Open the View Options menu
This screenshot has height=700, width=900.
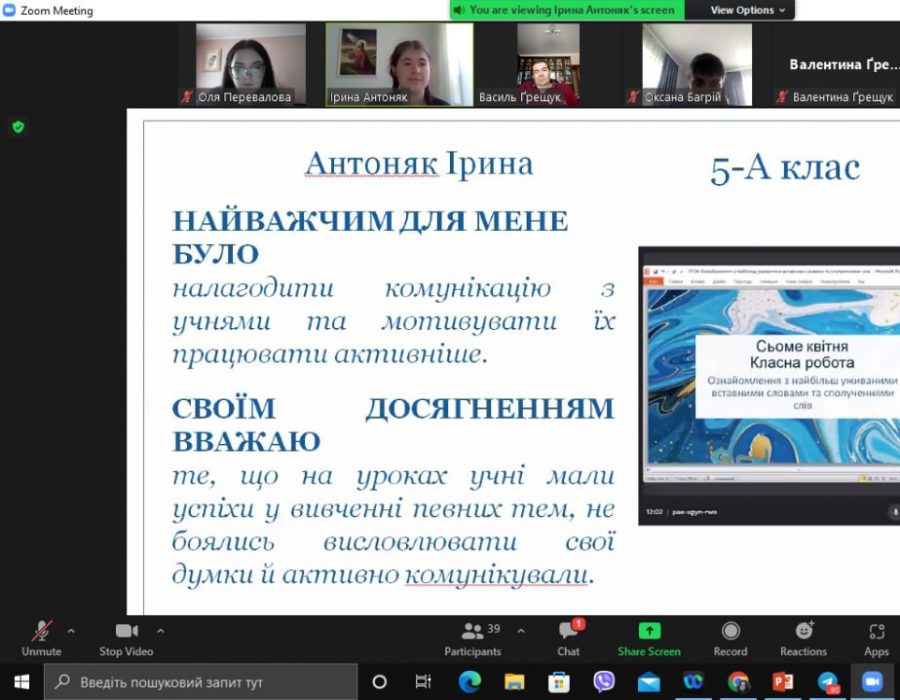click(x=748, y=10)
